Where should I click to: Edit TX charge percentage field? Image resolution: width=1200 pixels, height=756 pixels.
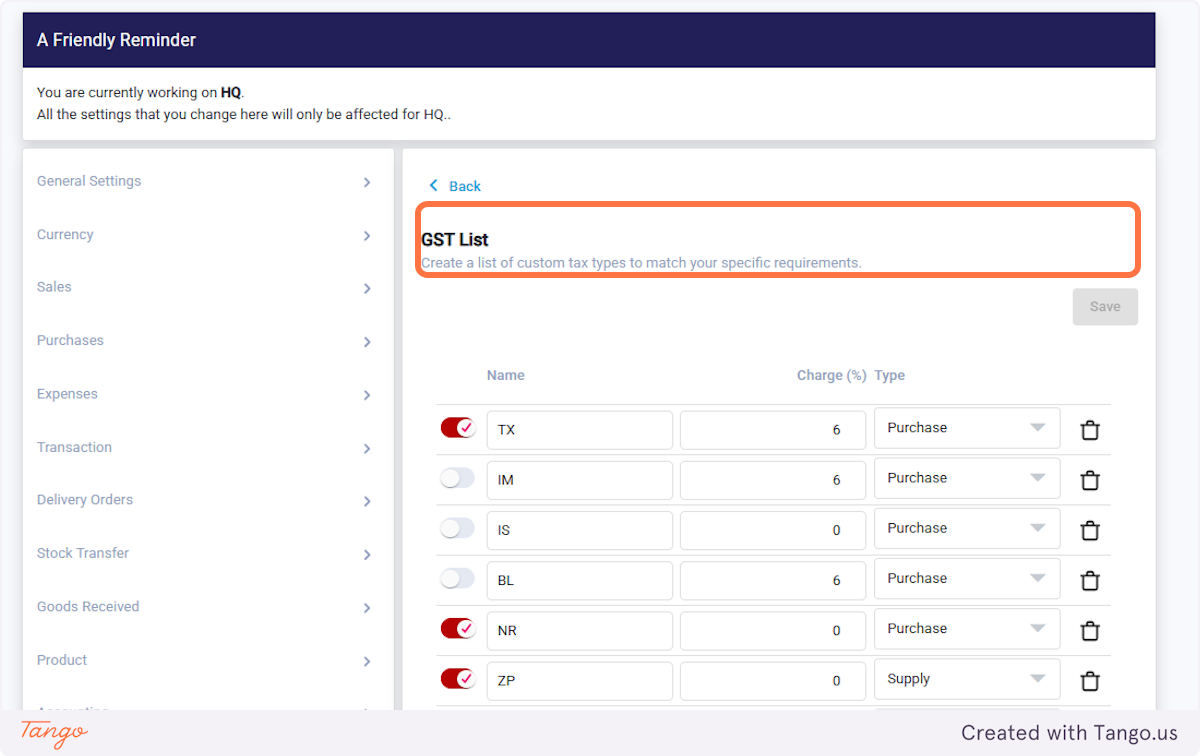point(773,430)
